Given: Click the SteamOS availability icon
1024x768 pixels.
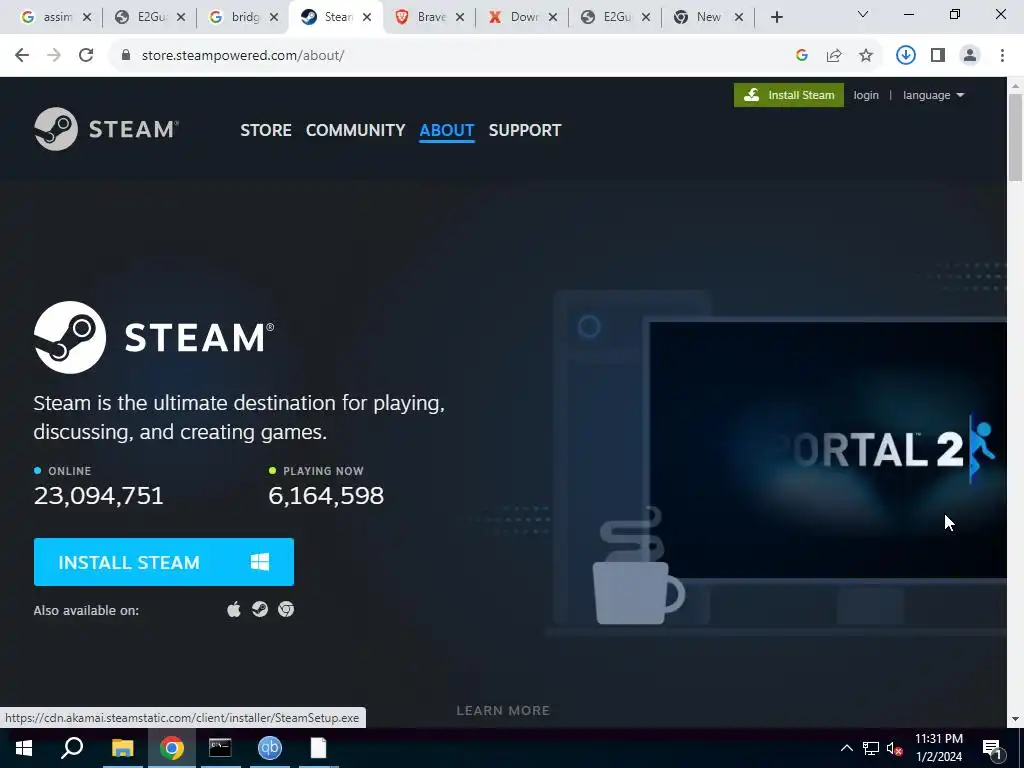Looking at the screenshot, I should (x=260, y=609).
